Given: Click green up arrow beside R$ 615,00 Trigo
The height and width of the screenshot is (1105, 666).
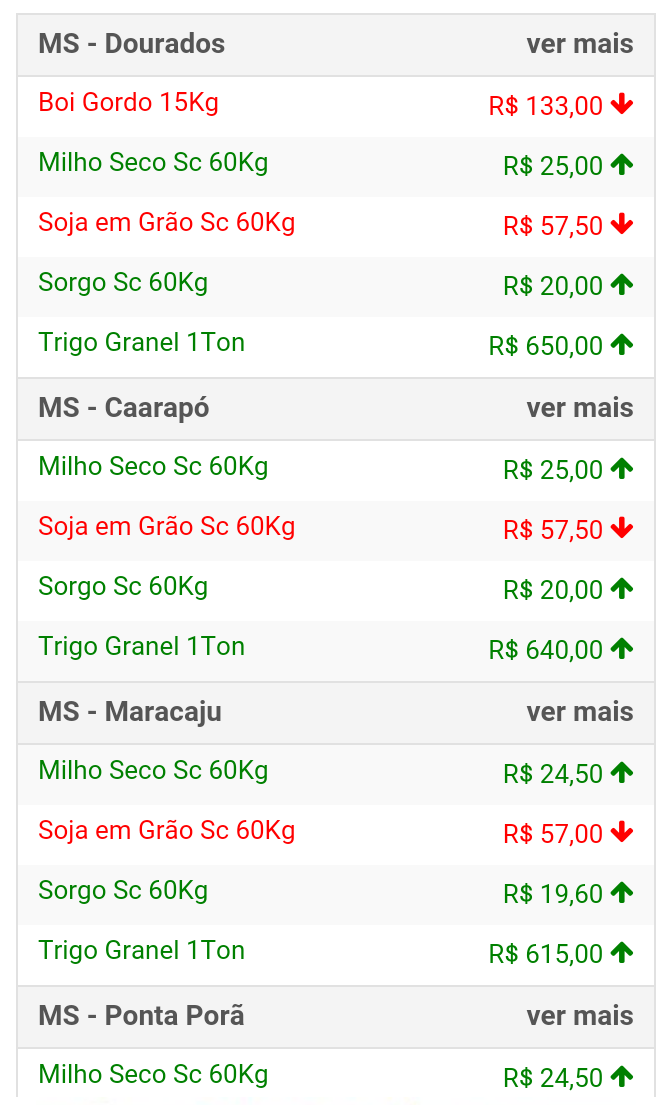Looking at the screenshot, I should coord(622,952).
